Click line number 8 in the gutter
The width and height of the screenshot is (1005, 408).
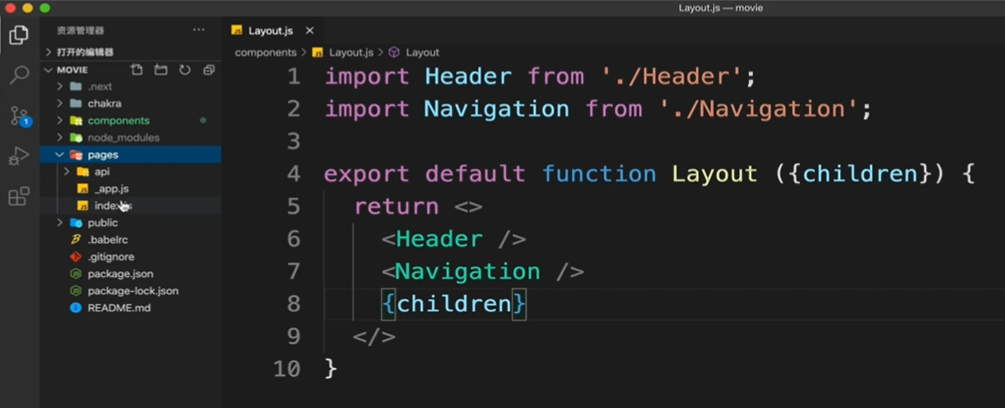tap(293, 304)
